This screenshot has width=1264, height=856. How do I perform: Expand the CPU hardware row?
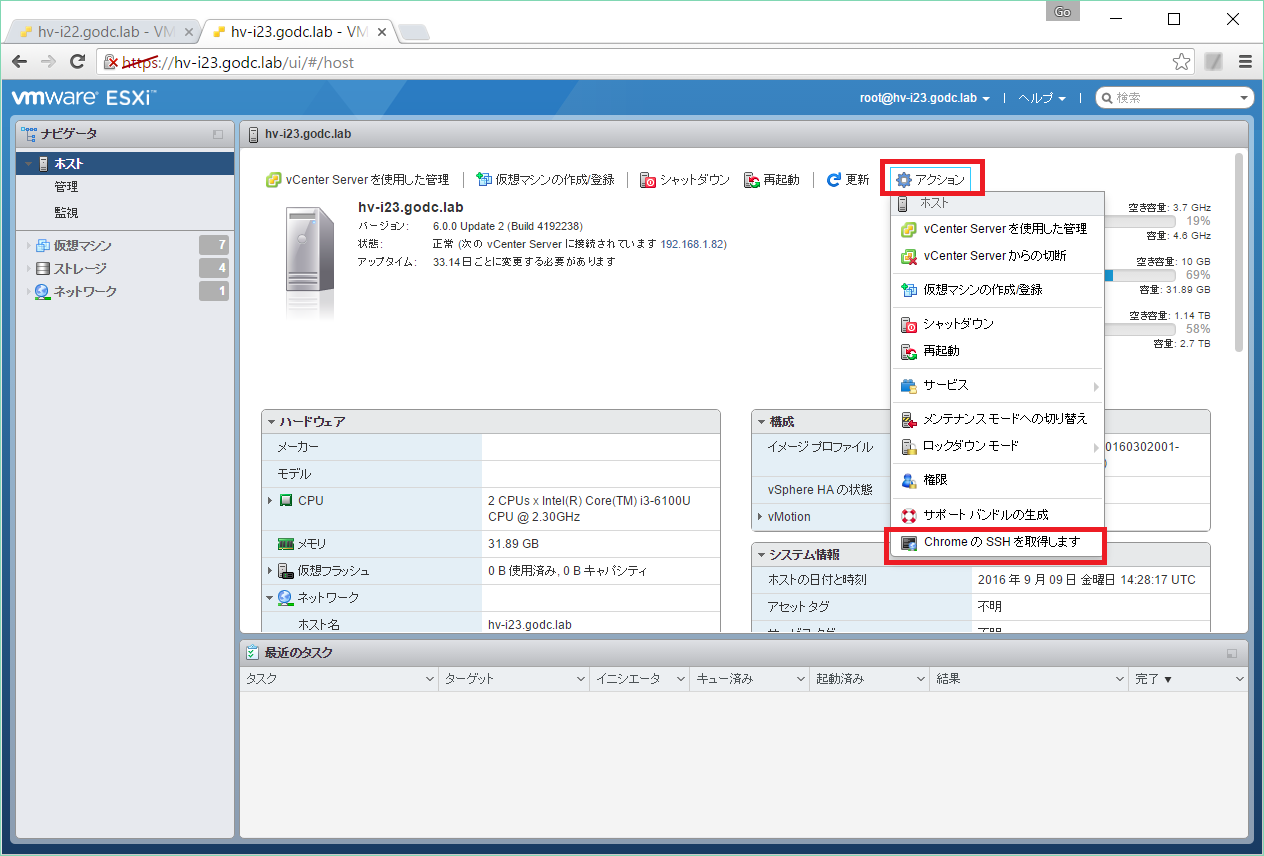(270, 500)
